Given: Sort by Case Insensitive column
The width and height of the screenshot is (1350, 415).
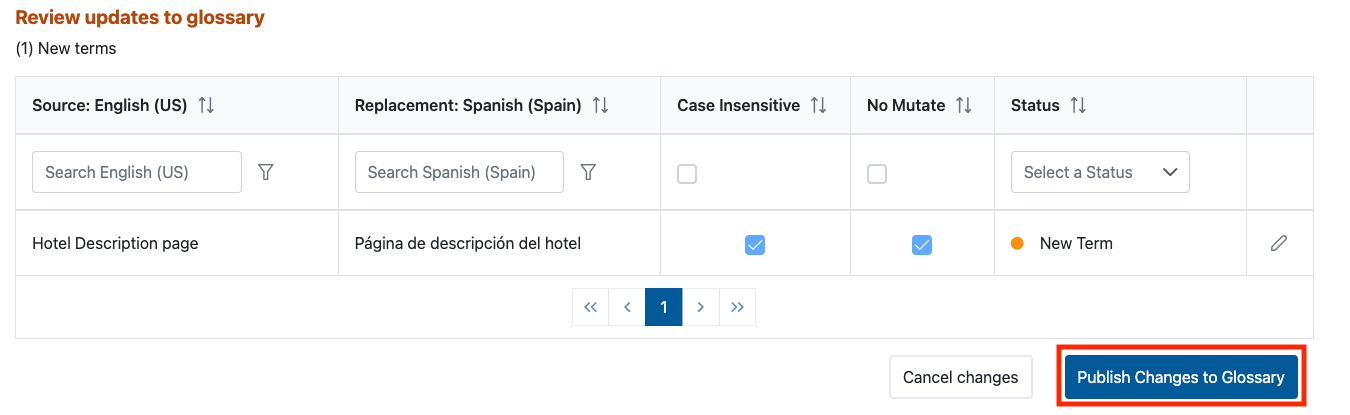Looking at the screenshot, I should 818,105.
